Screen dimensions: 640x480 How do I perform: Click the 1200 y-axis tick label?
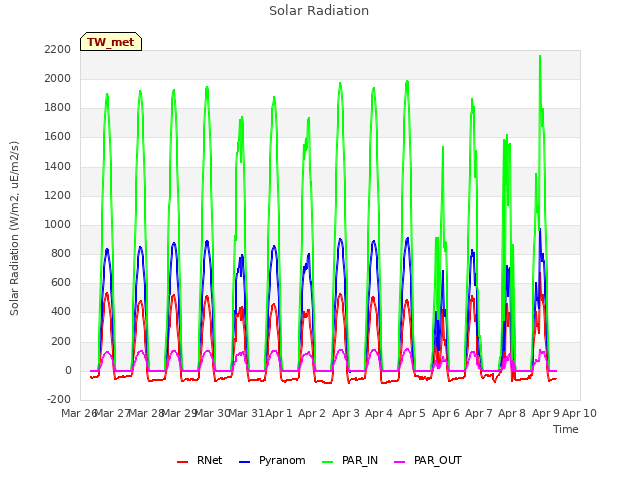tap(58, 196)
